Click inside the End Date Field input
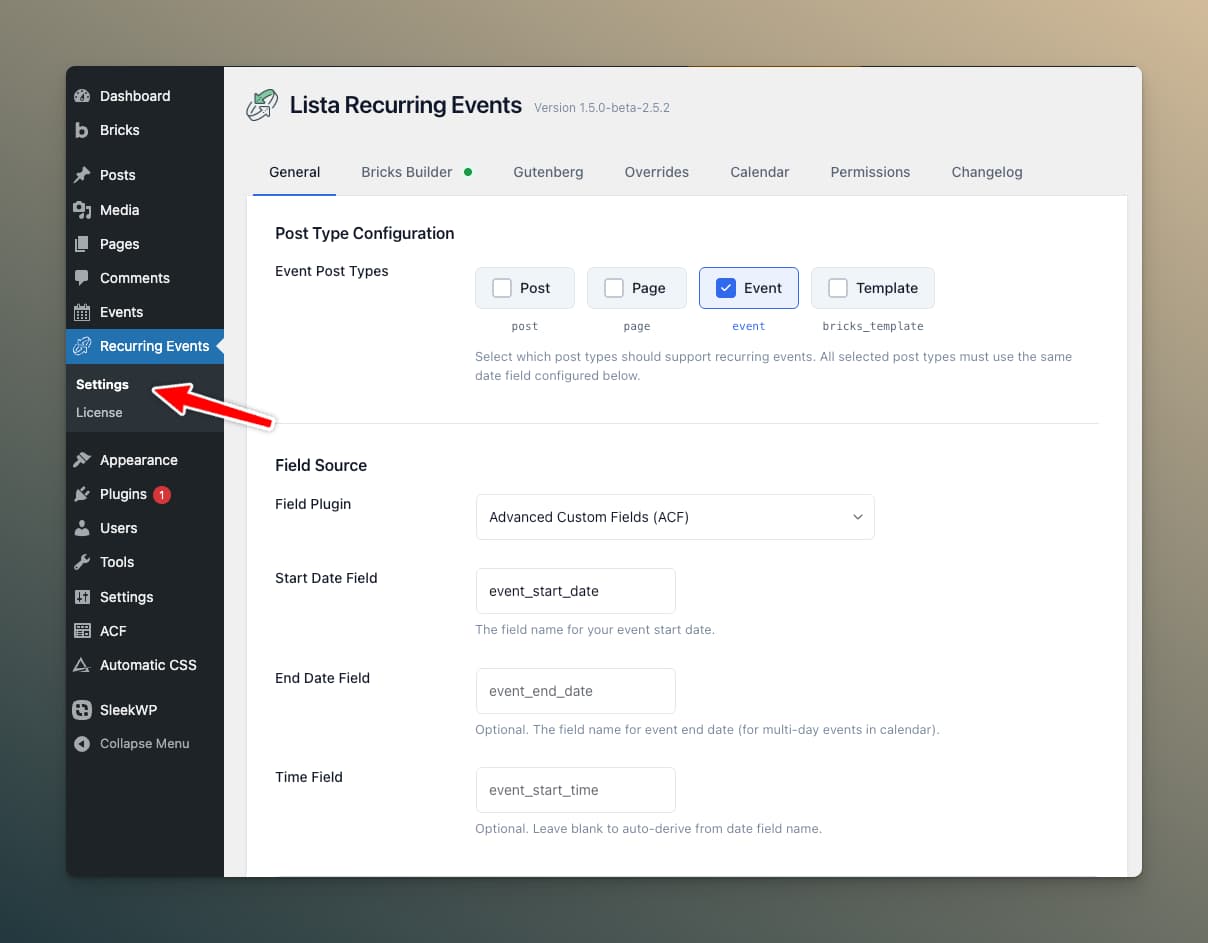Screen dimensions: 1208x943 [575, 690]
